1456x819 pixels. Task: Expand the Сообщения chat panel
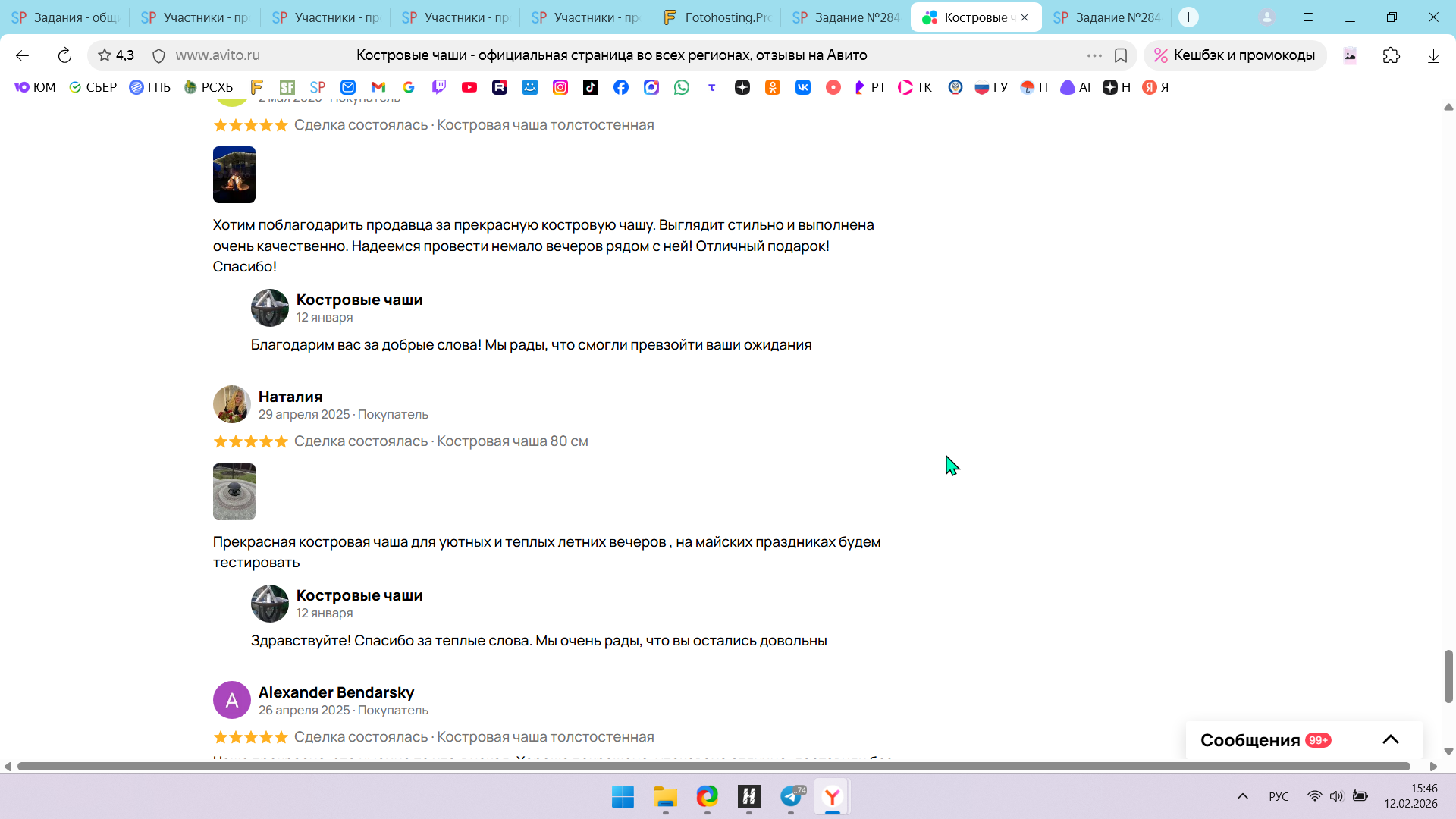[1390, 740]
